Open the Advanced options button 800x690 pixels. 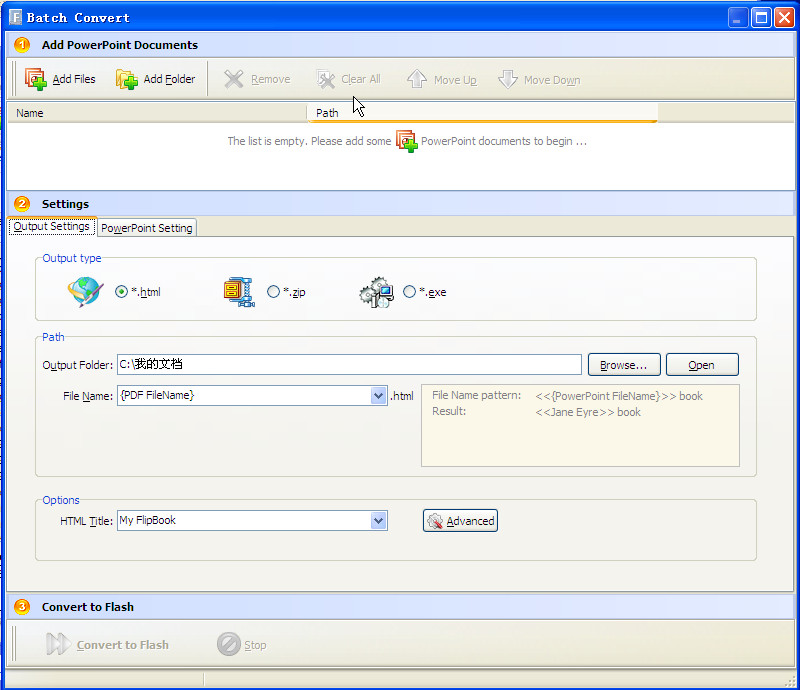click(460, 521)
